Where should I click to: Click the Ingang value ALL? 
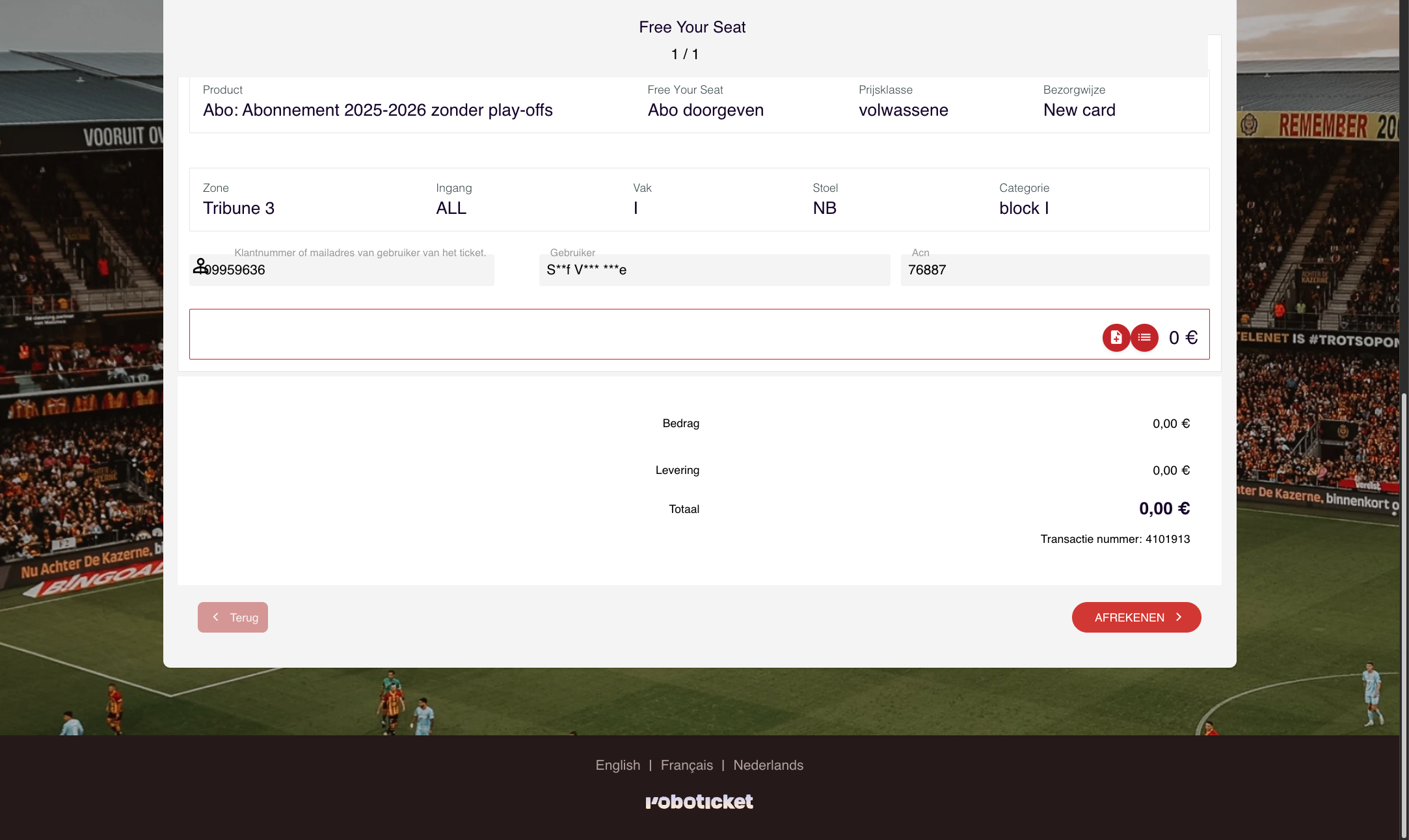(451, 208)
